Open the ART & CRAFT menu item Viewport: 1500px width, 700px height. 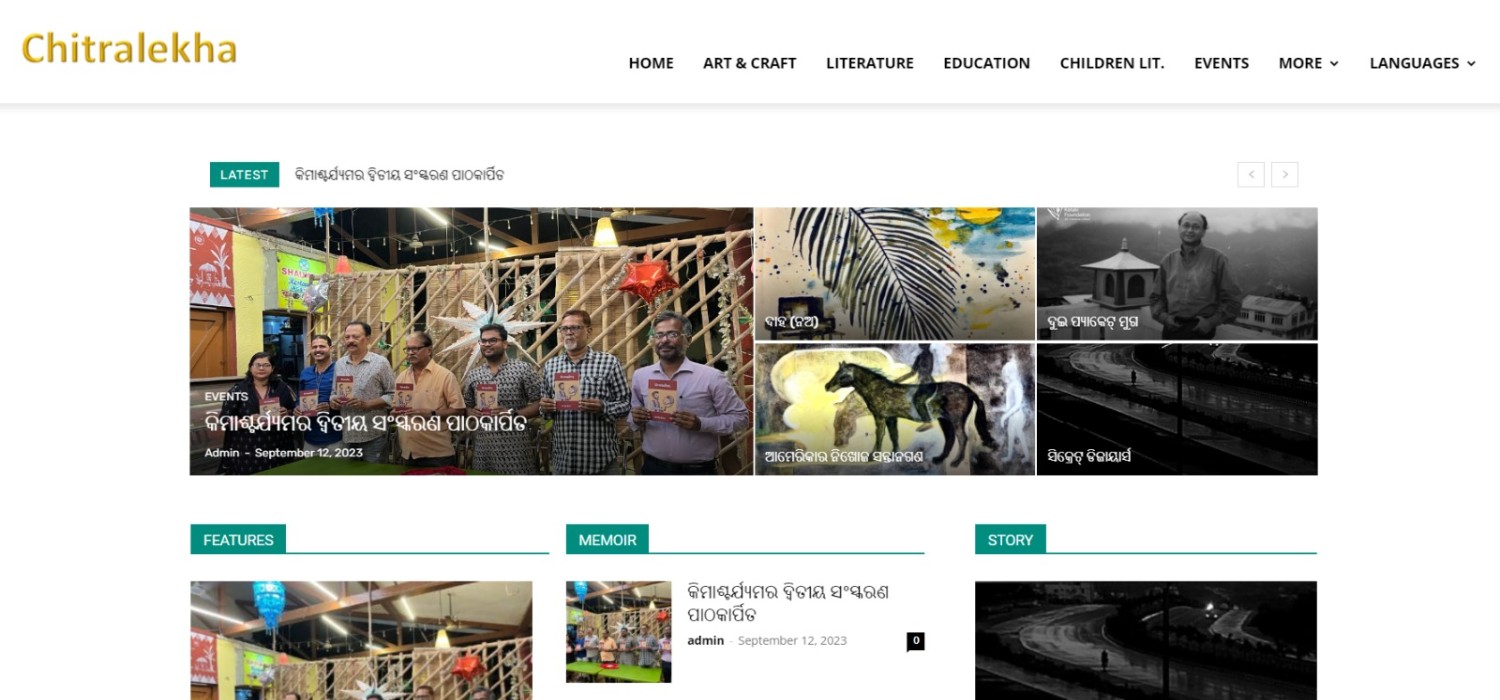[x=750, y=63]
